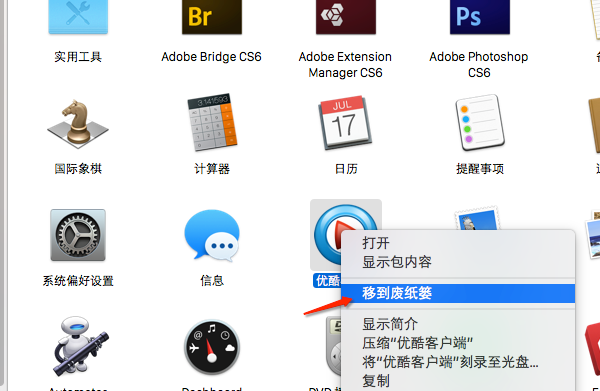Choose 显示包内容 in context menu

[x=458, y=262]
